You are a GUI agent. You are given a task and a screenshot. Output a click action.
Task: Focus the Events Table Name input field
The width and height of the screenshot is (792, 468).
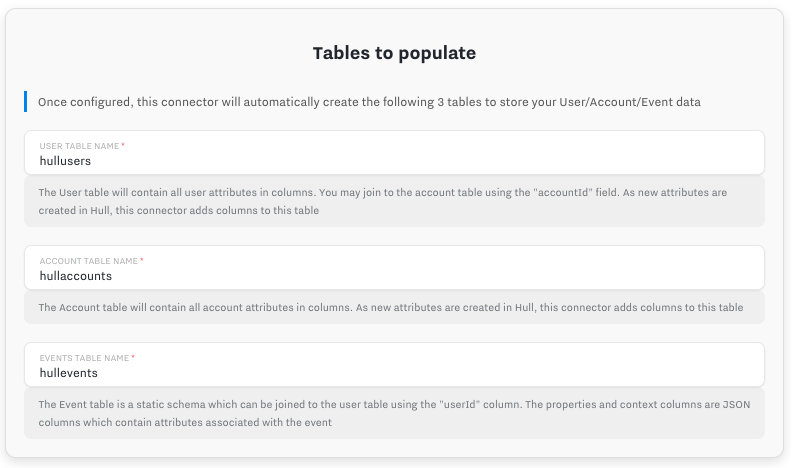394,365
